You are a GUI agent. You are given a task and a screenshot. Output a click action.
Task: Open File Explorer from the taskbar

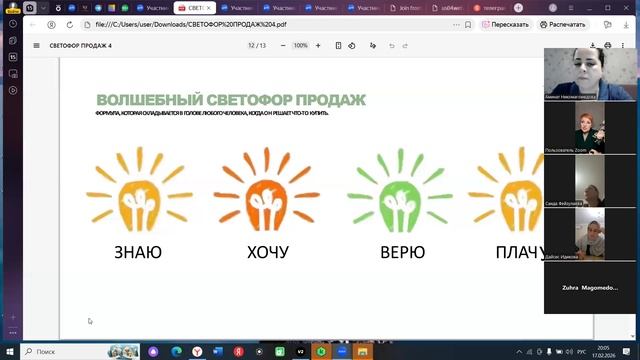tap(362, 351)
